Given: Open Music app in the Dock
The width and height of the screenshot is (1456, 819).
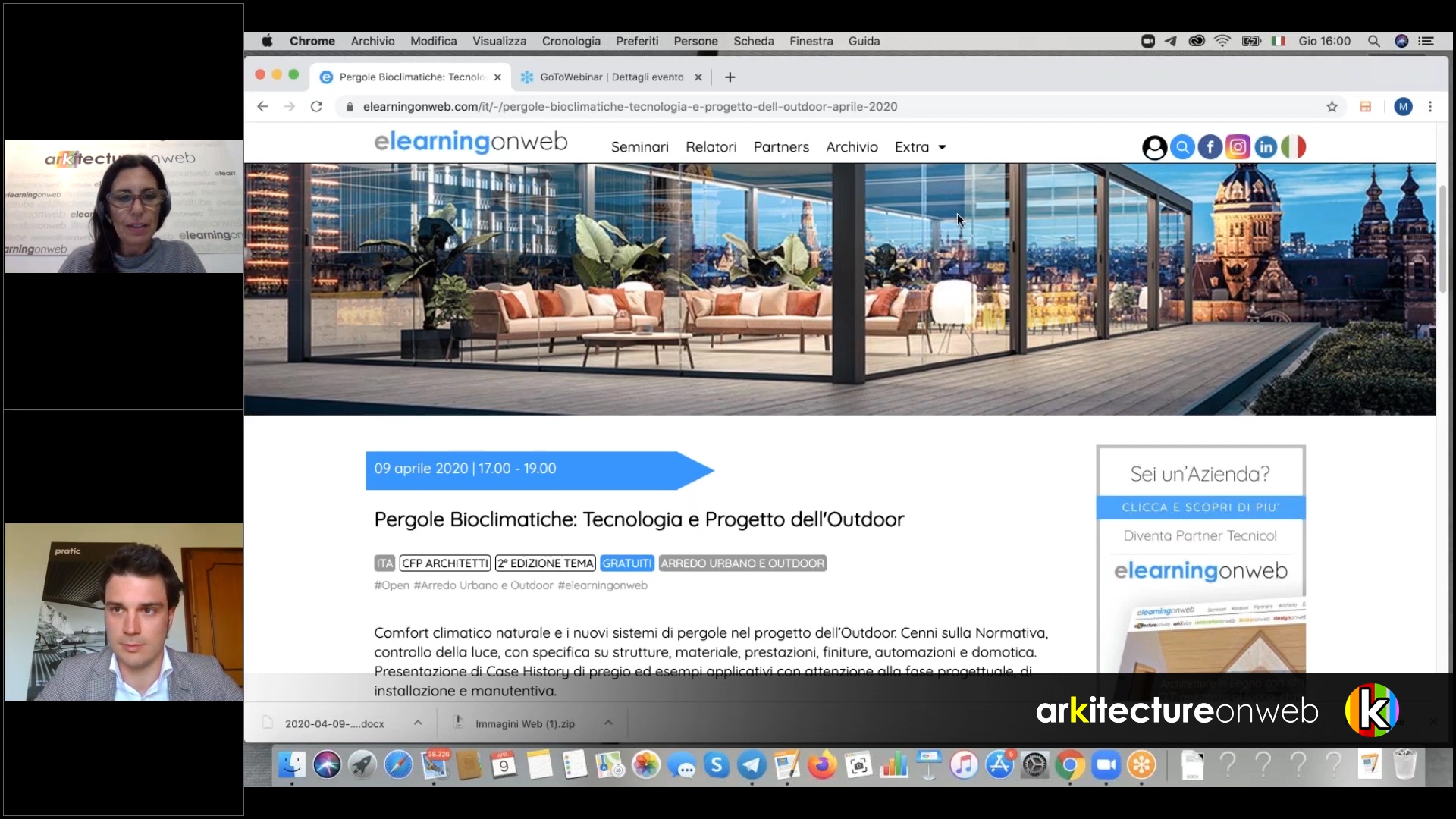Looking at the screenshot, I should [x=964, y=765].
